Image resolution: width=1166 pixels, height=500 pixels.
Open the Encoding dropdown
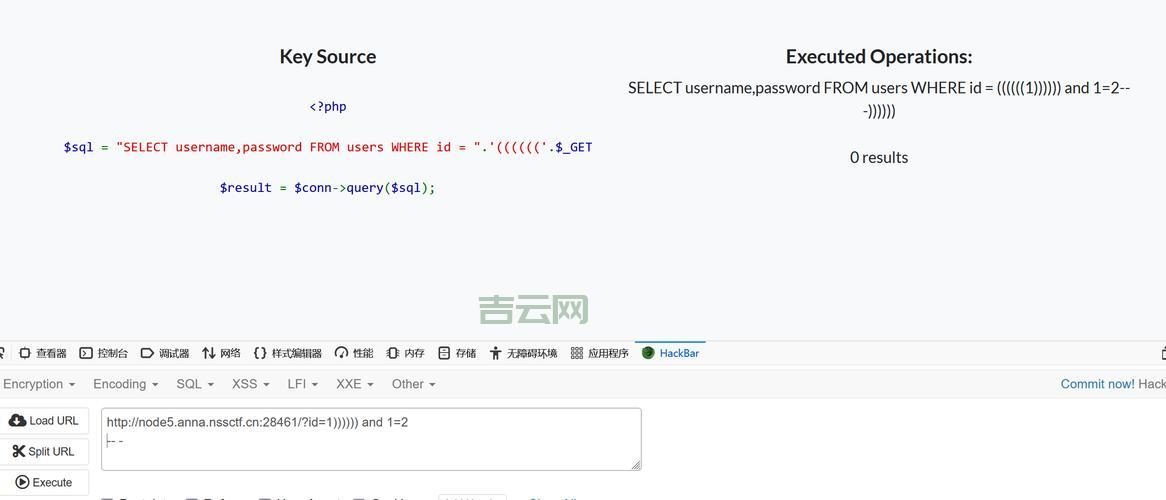point(125,384)
